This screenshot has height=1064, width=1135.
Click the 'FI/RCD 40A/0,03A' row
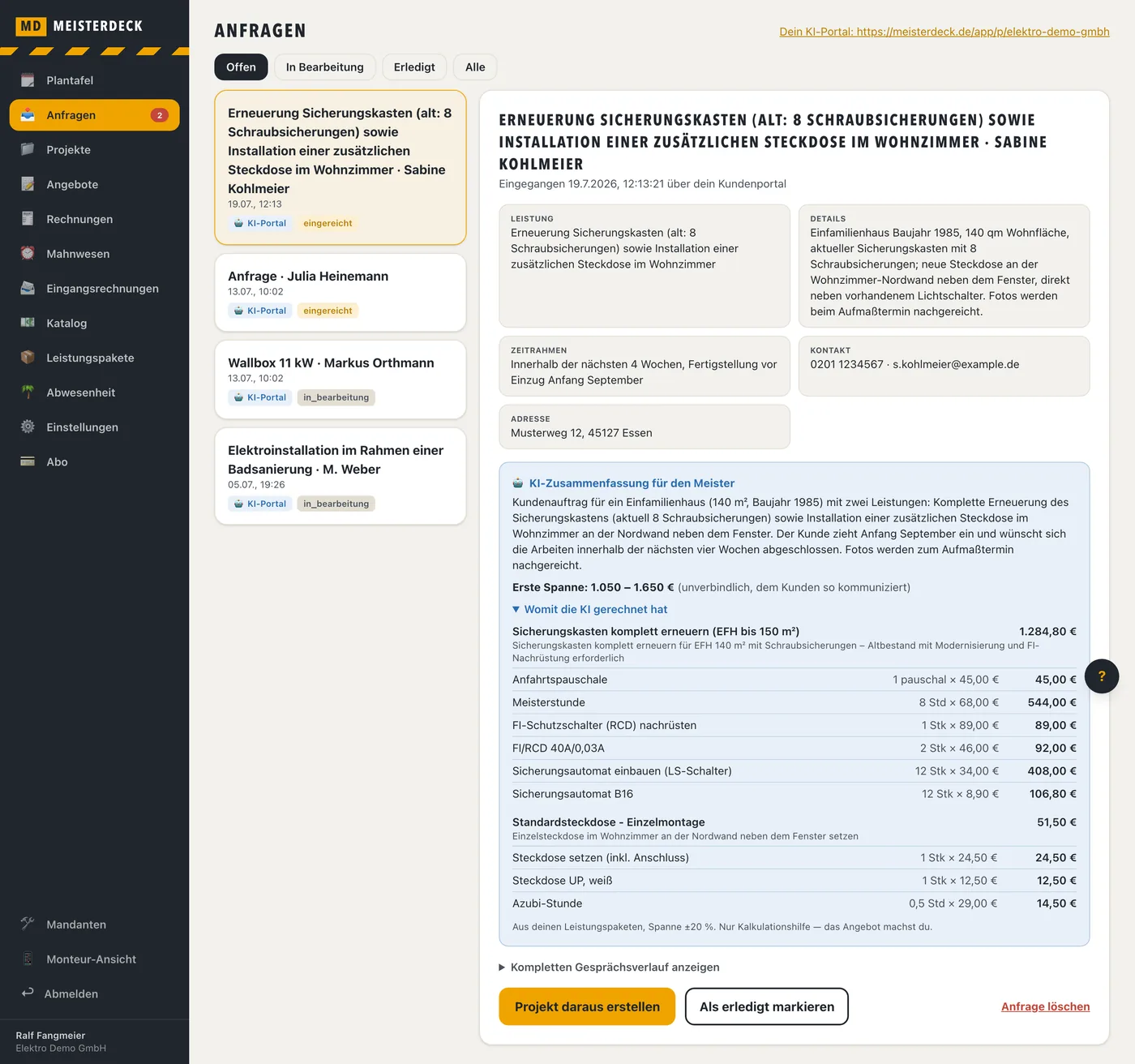point(794,748)
